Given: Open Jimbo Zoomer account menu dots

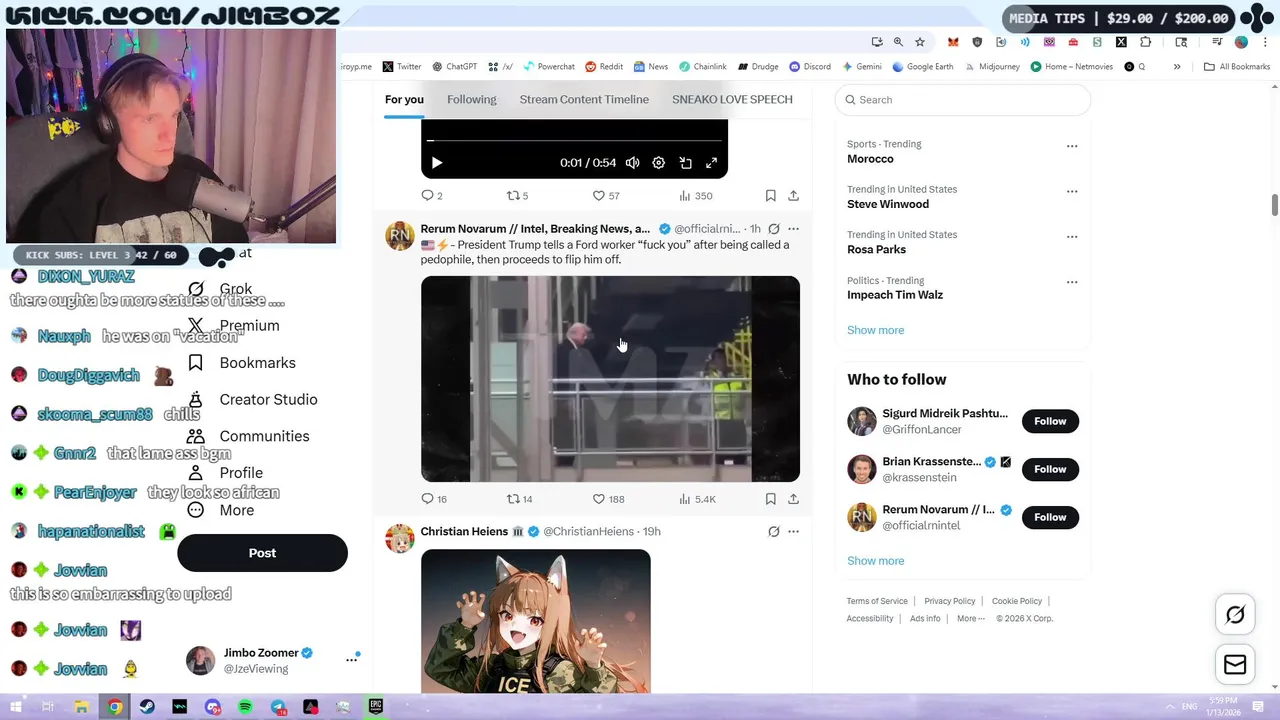Looking at the screenshot, I should (x=351, y=659).
